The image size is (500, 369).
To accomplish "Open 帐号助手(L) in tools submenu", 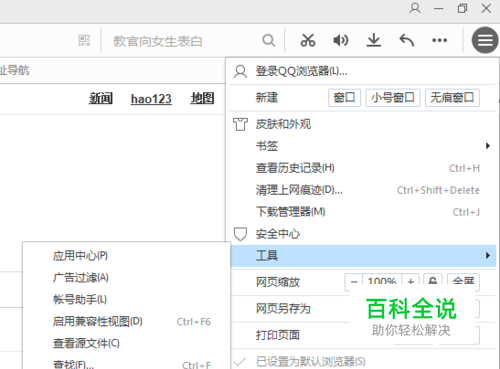I will 127,299.
